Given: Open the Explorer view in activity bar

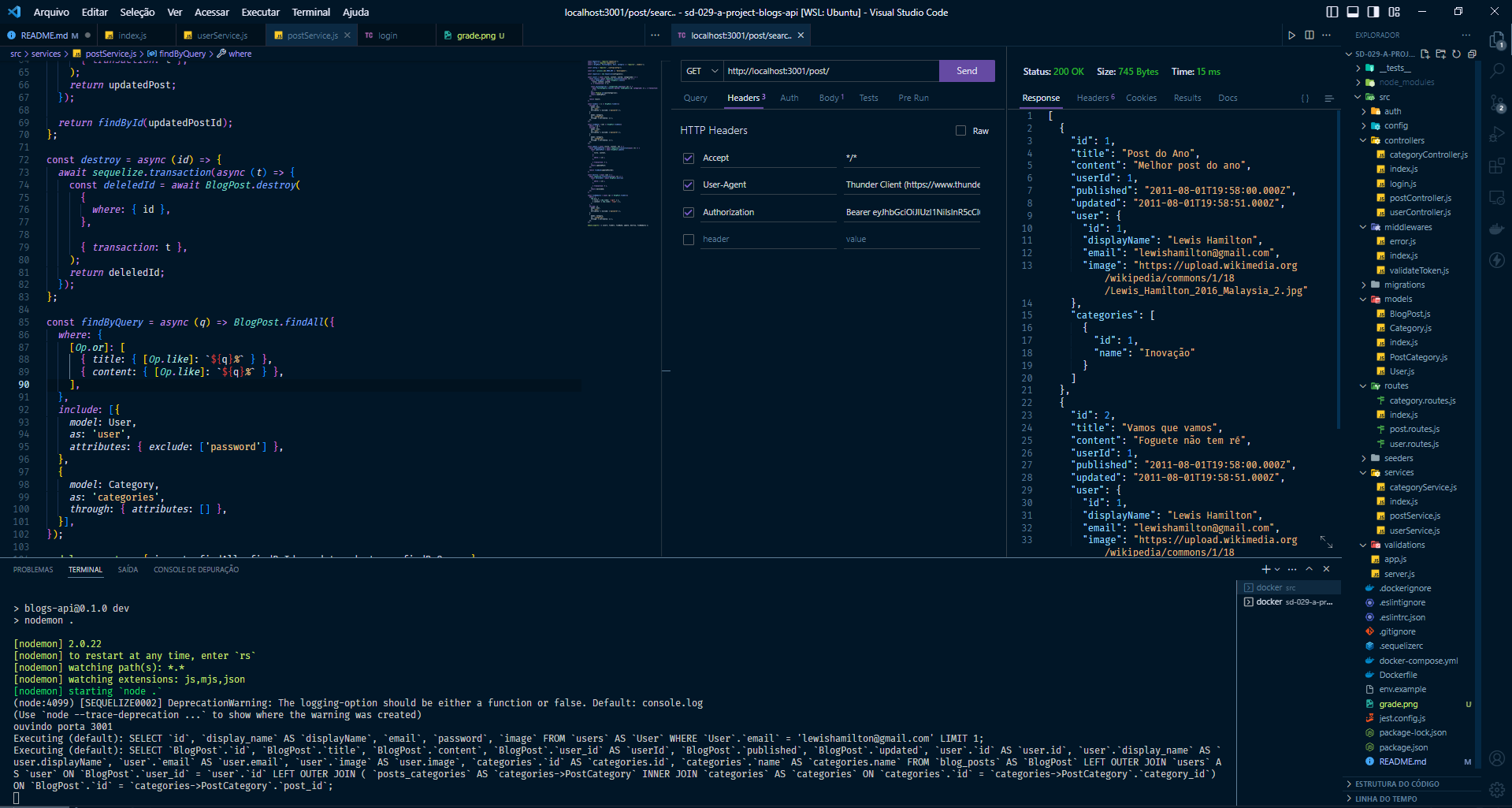Looking at the screenshot, I should click(x=1497, y=40).
